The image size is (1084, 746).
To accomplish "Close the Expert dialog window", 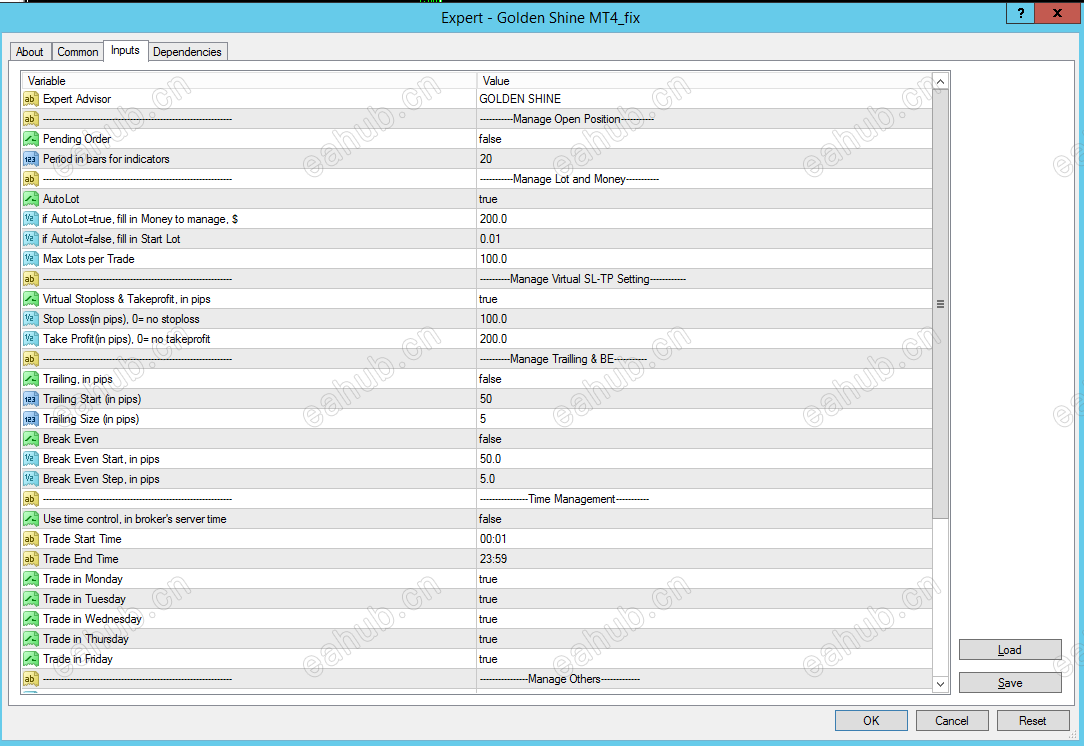I will (x=1058, y=13).
